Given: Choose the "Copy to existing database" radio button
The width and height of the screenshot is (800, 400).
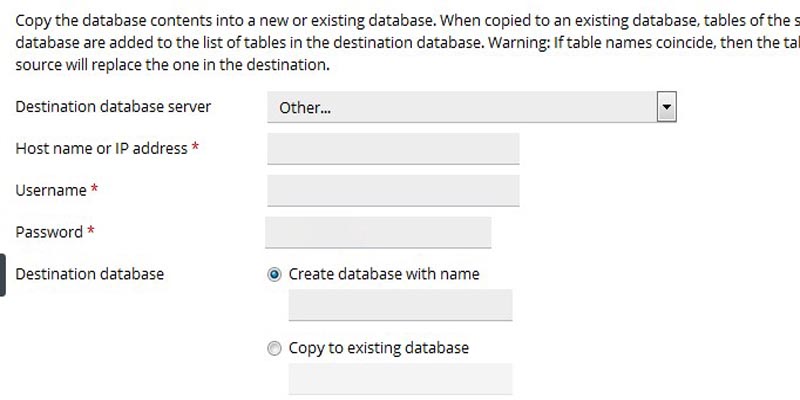Looking at the screenshot, I should (275, 349).
